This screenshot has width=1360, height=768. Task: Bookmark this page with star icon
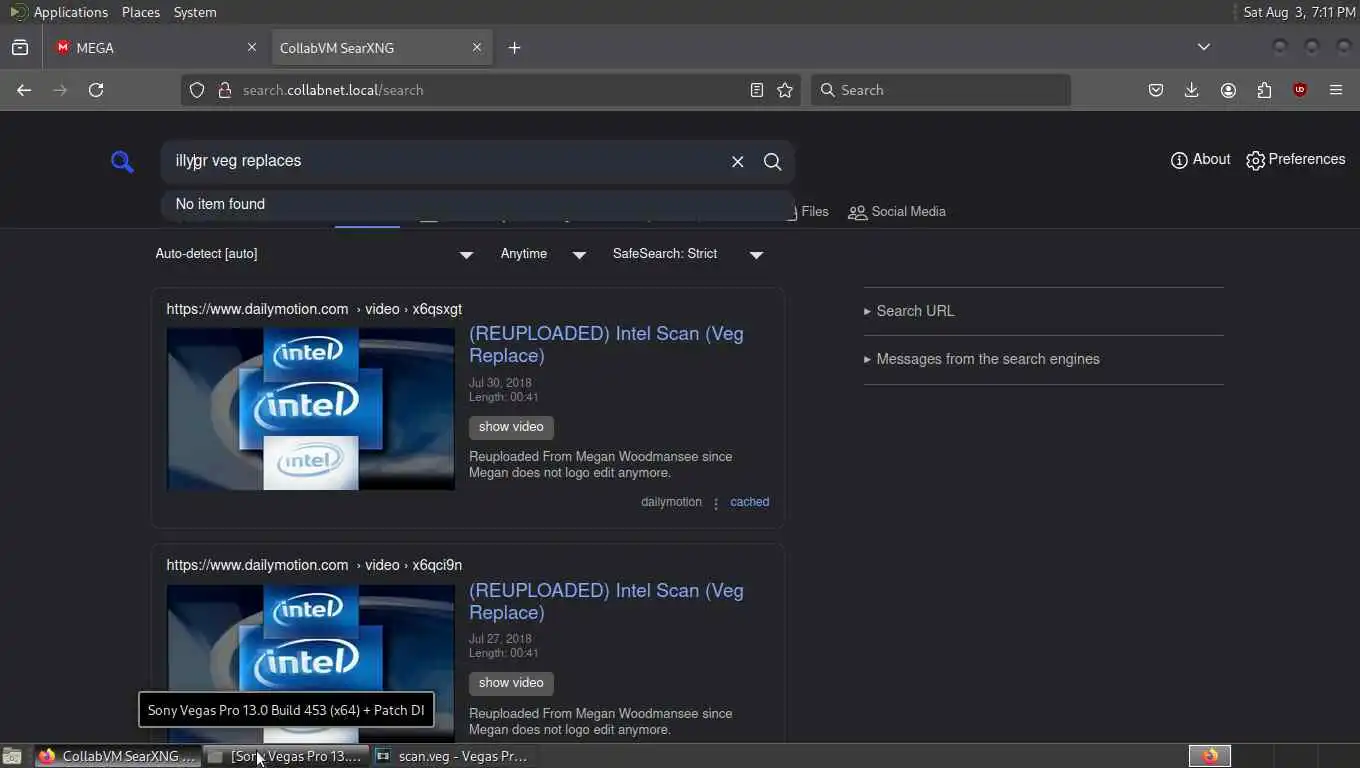[785, 90]
